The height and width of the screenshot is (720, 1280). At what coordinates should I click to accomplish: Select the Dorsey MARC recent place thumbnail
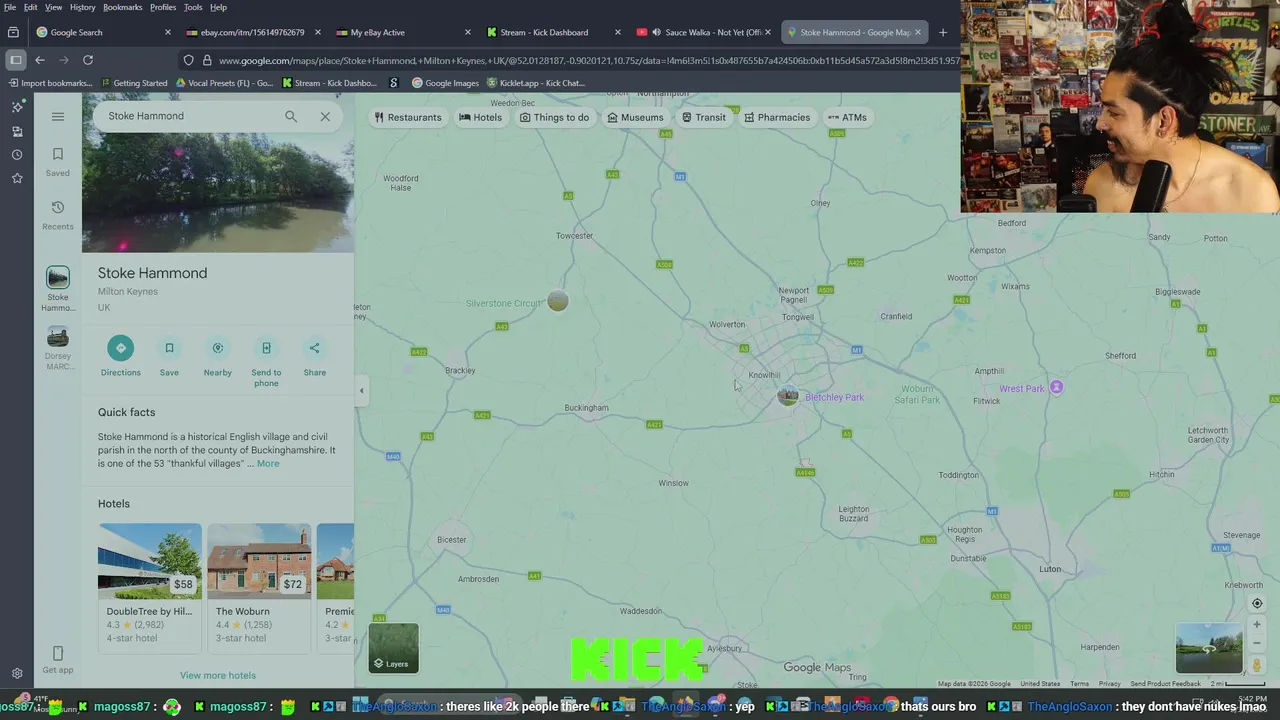tap(58, 347)
